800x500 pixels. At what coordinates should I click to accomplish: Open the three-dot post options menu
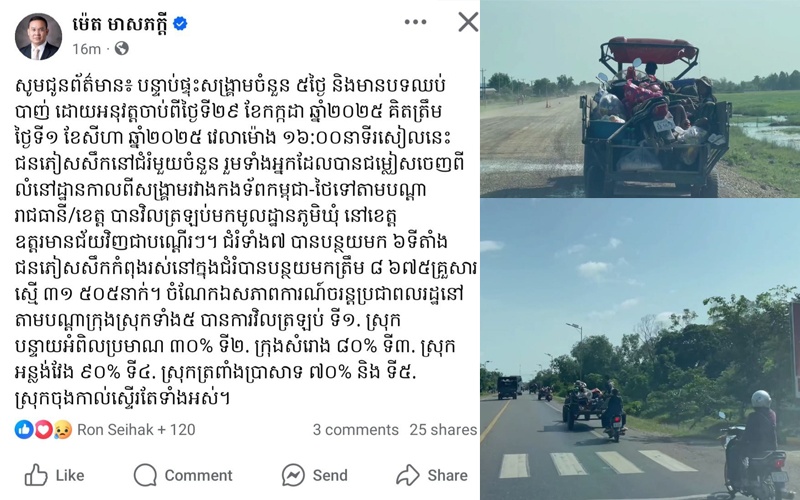(415, 22)
